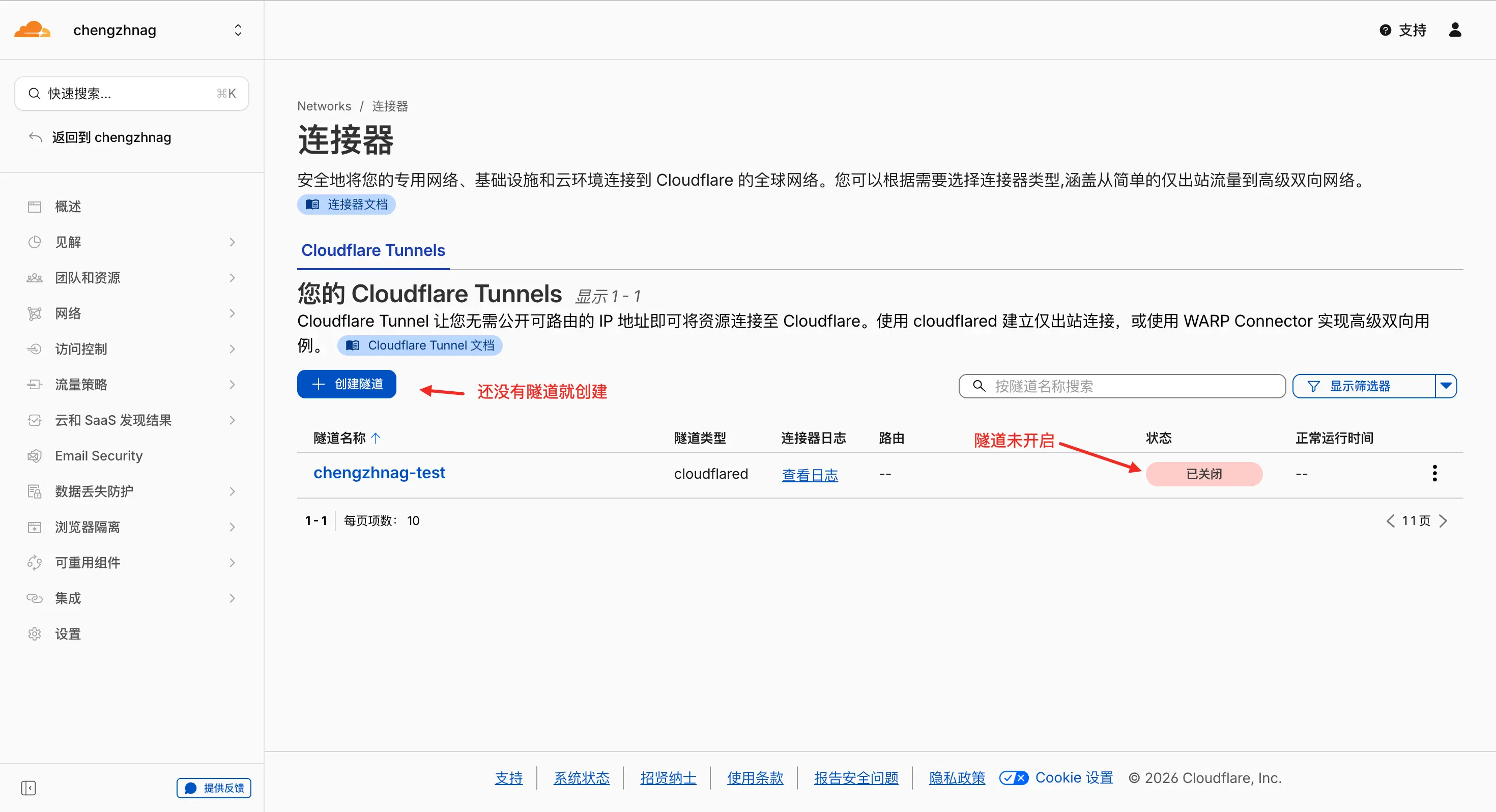Open the user account profile icon
Screen dimensions: 1496x812
pyautogui.click(x=1455, y=30)
